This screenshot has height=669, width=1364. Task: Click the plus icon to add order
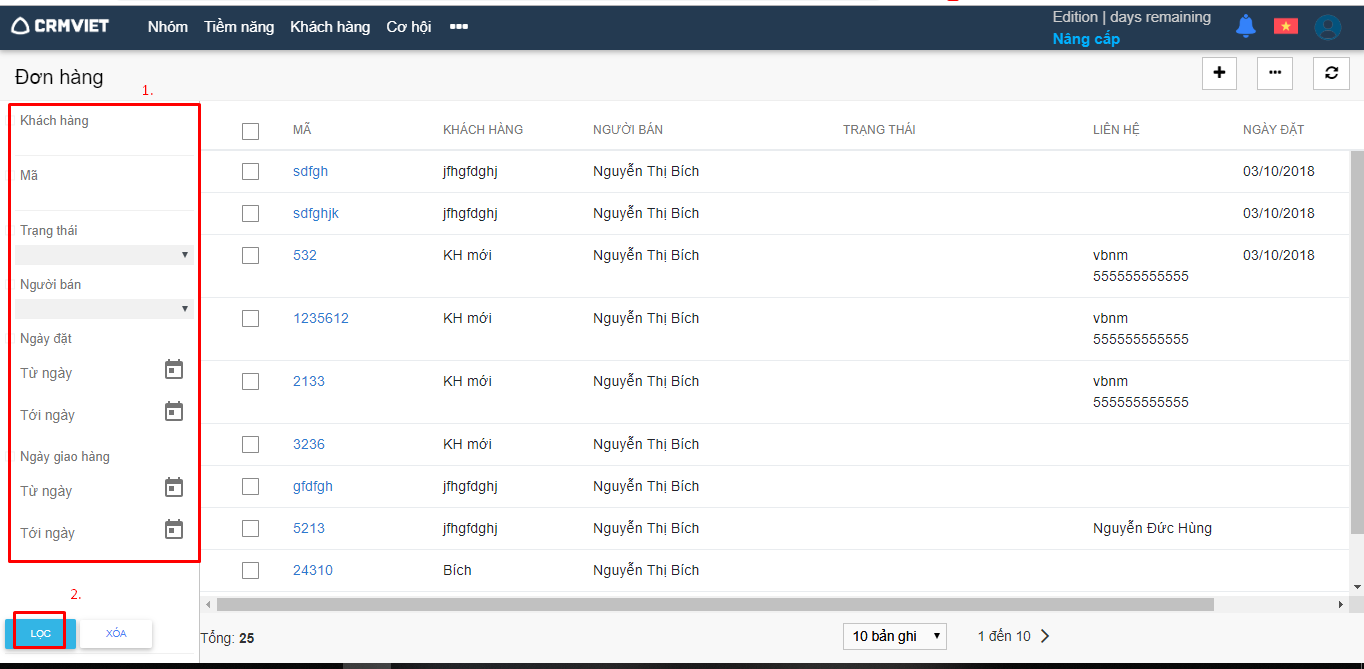pyautogui.click(x=1219, y=73)
